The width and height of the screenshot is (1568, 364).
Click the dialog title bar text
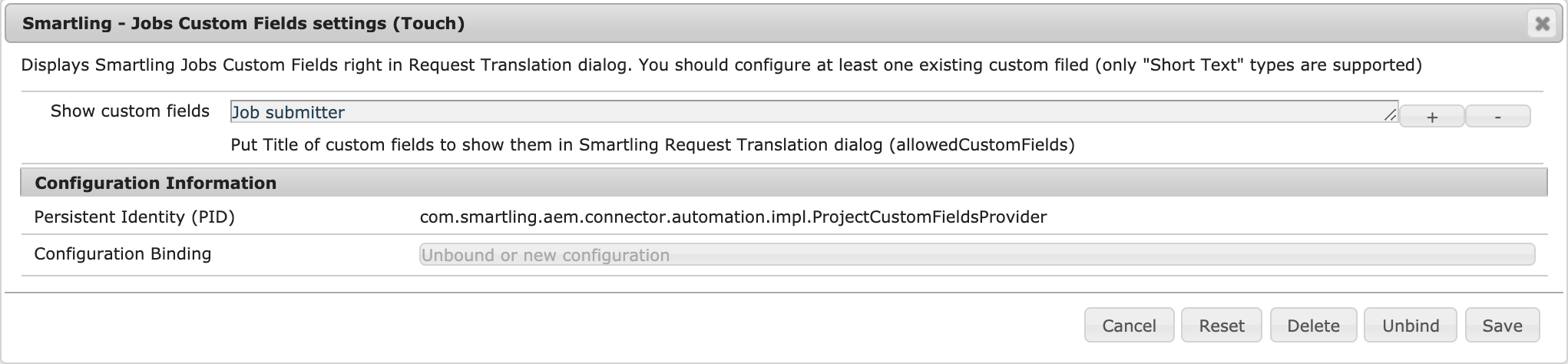243,24
